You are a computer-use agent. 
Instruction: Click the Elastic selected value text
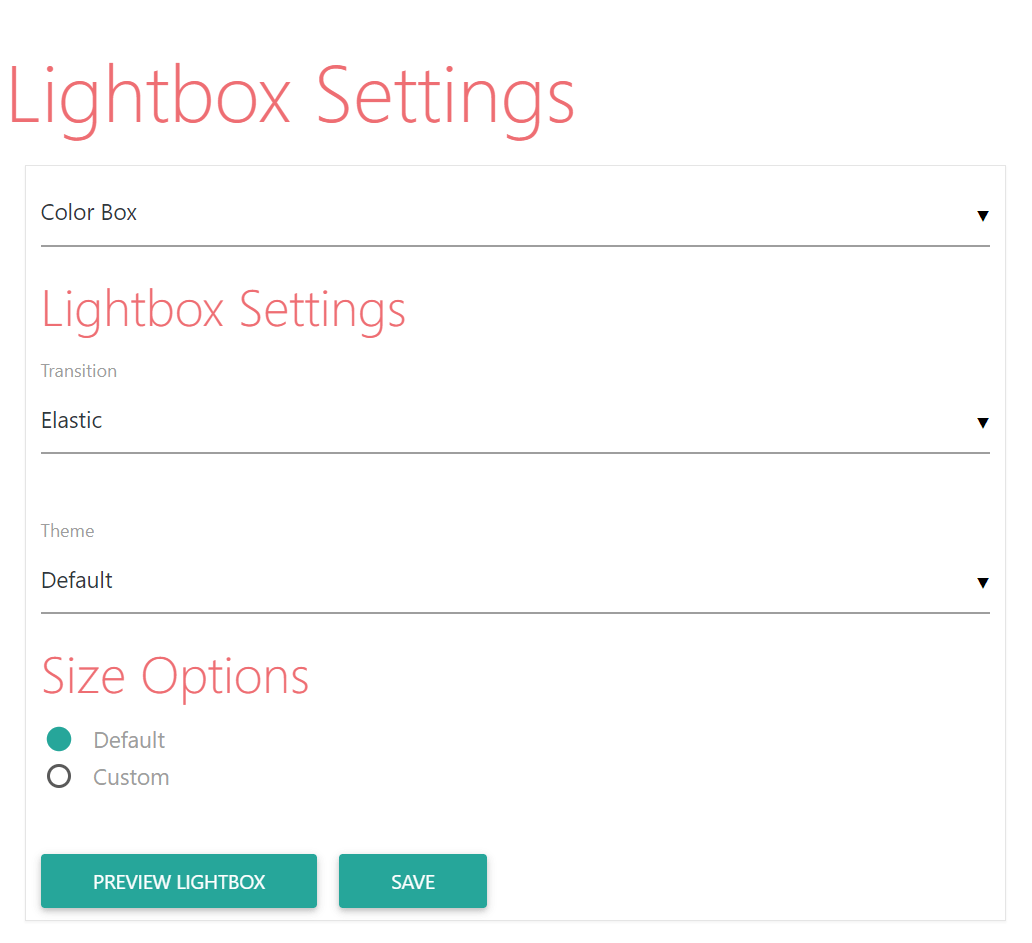click(x=72, y=421)
